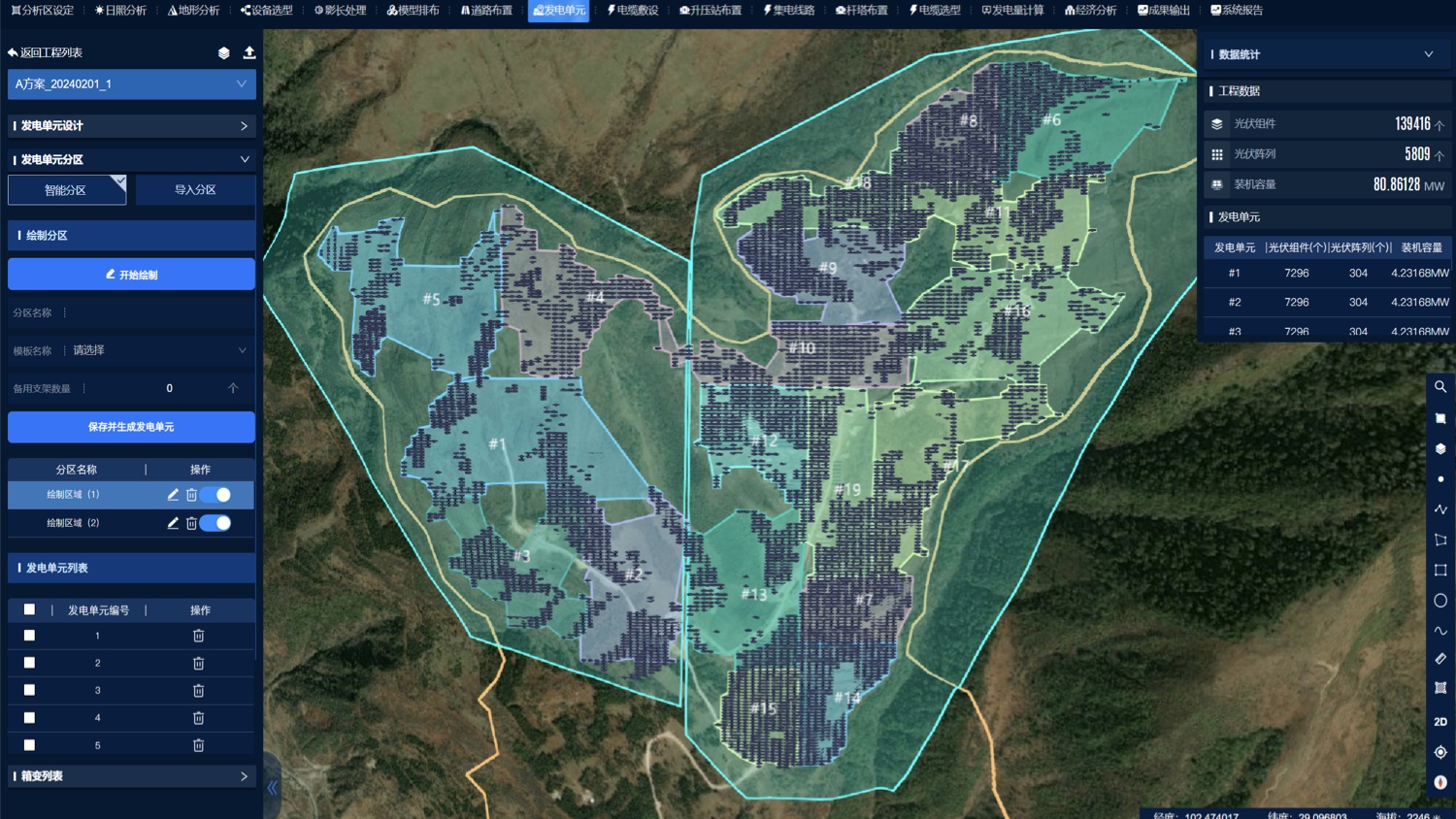
Task: Open the 成果输出 menu tab
Action: point(1164,10)
